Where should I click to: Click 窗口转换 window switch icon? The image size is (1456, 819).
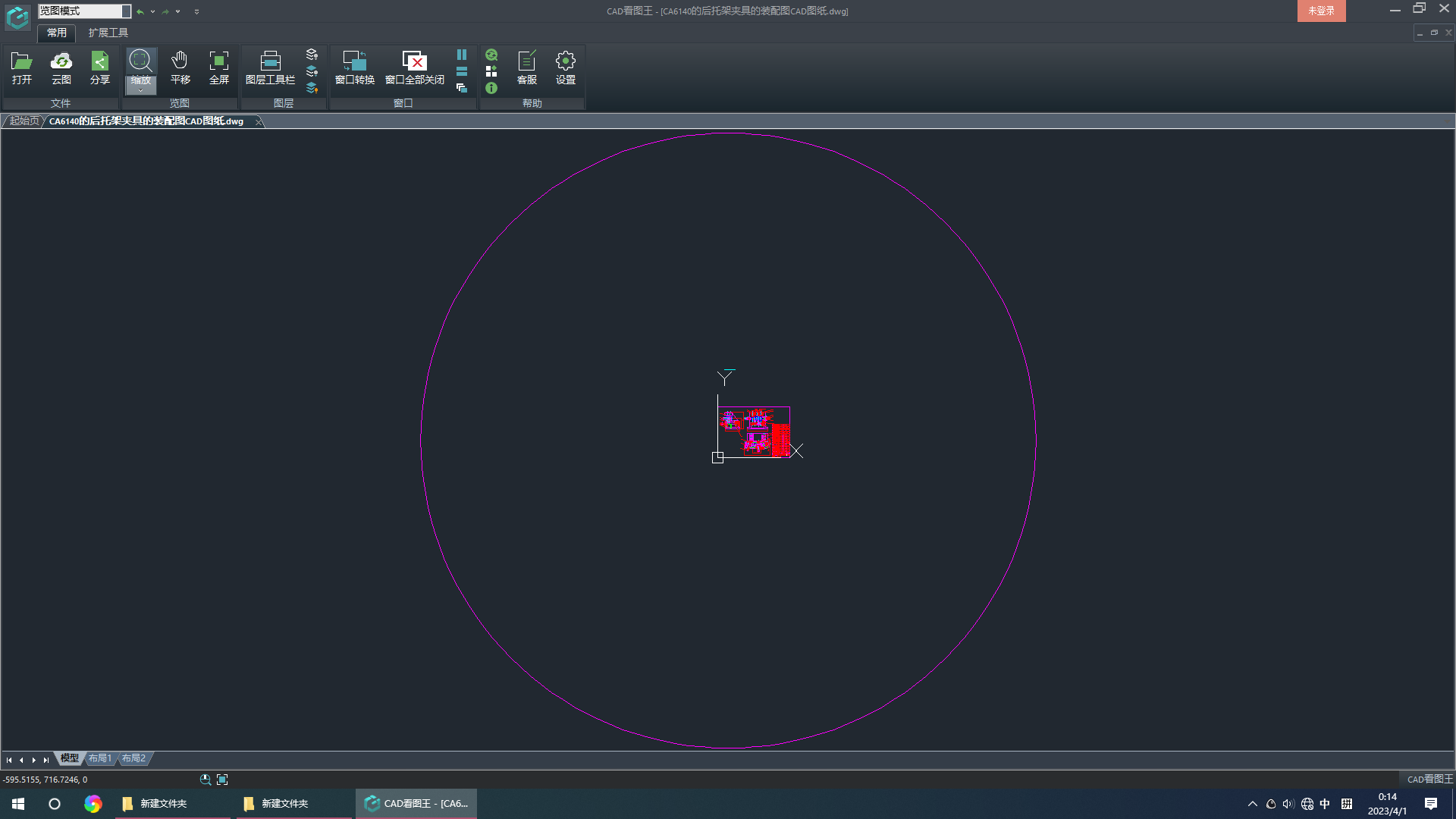coord(355,68)
